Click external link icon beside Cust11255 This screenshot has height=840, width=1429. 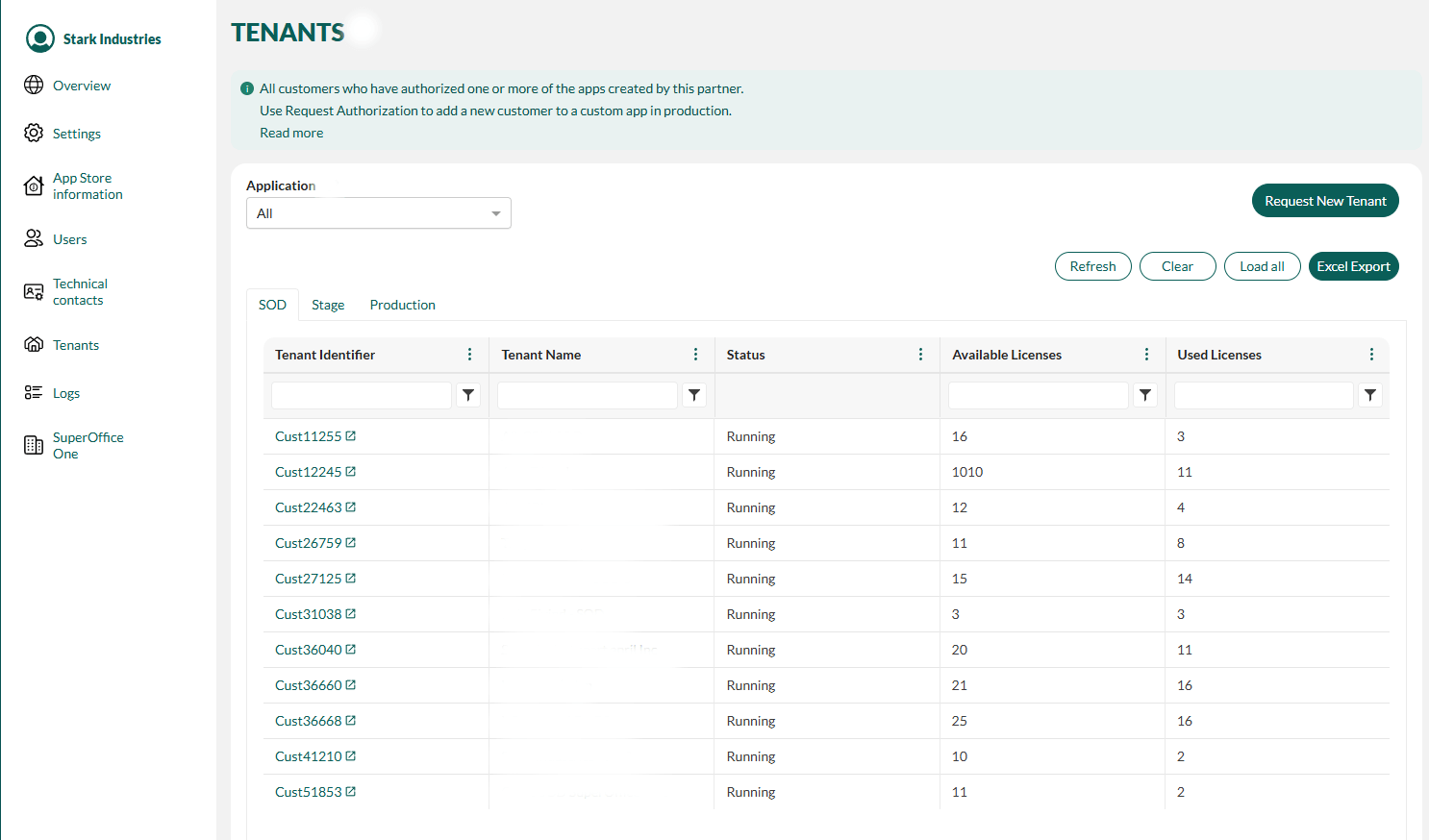pos(351,436)
